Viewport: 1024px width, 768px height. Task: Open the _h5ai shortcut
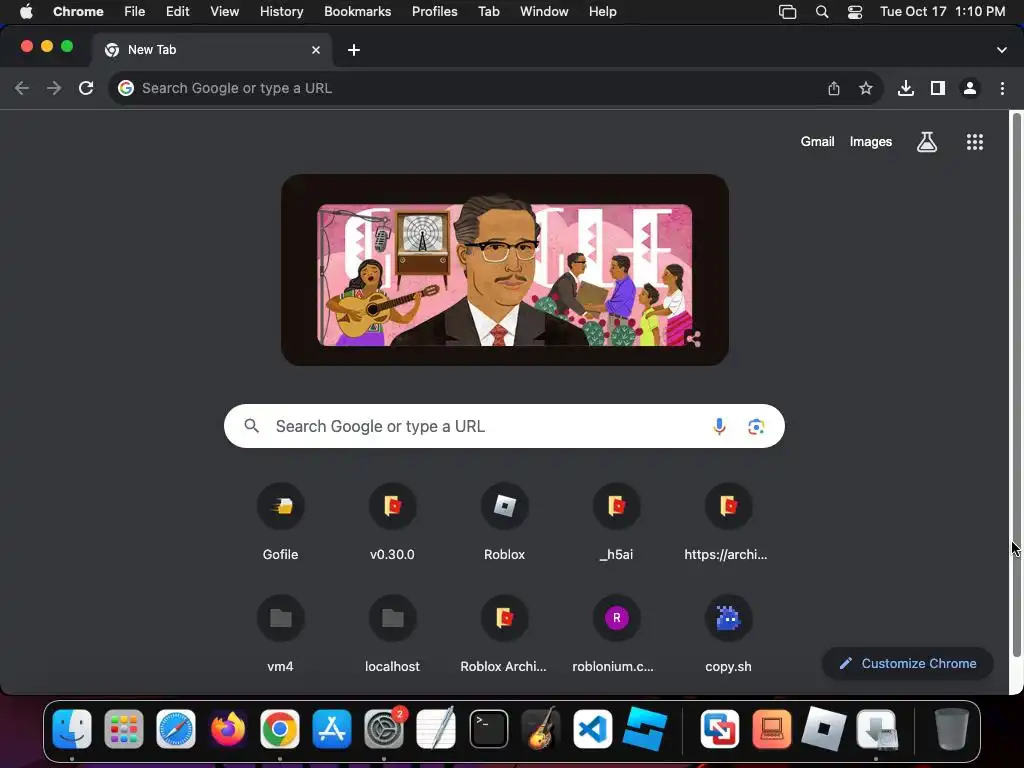[616, 523]
